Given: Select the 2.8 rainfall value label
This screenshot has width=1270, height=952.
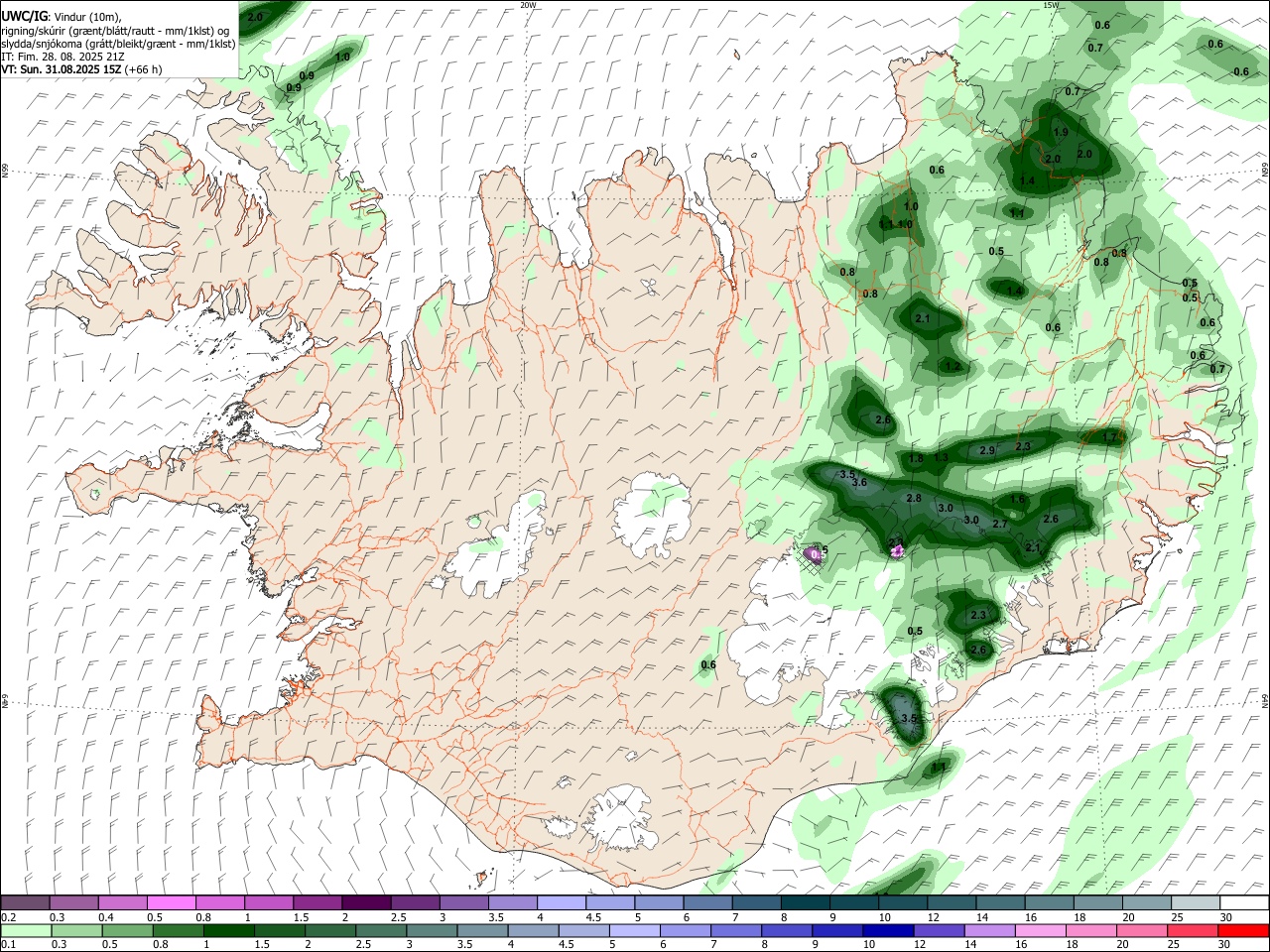Looking at the screenshot, I should pos(914,499).
